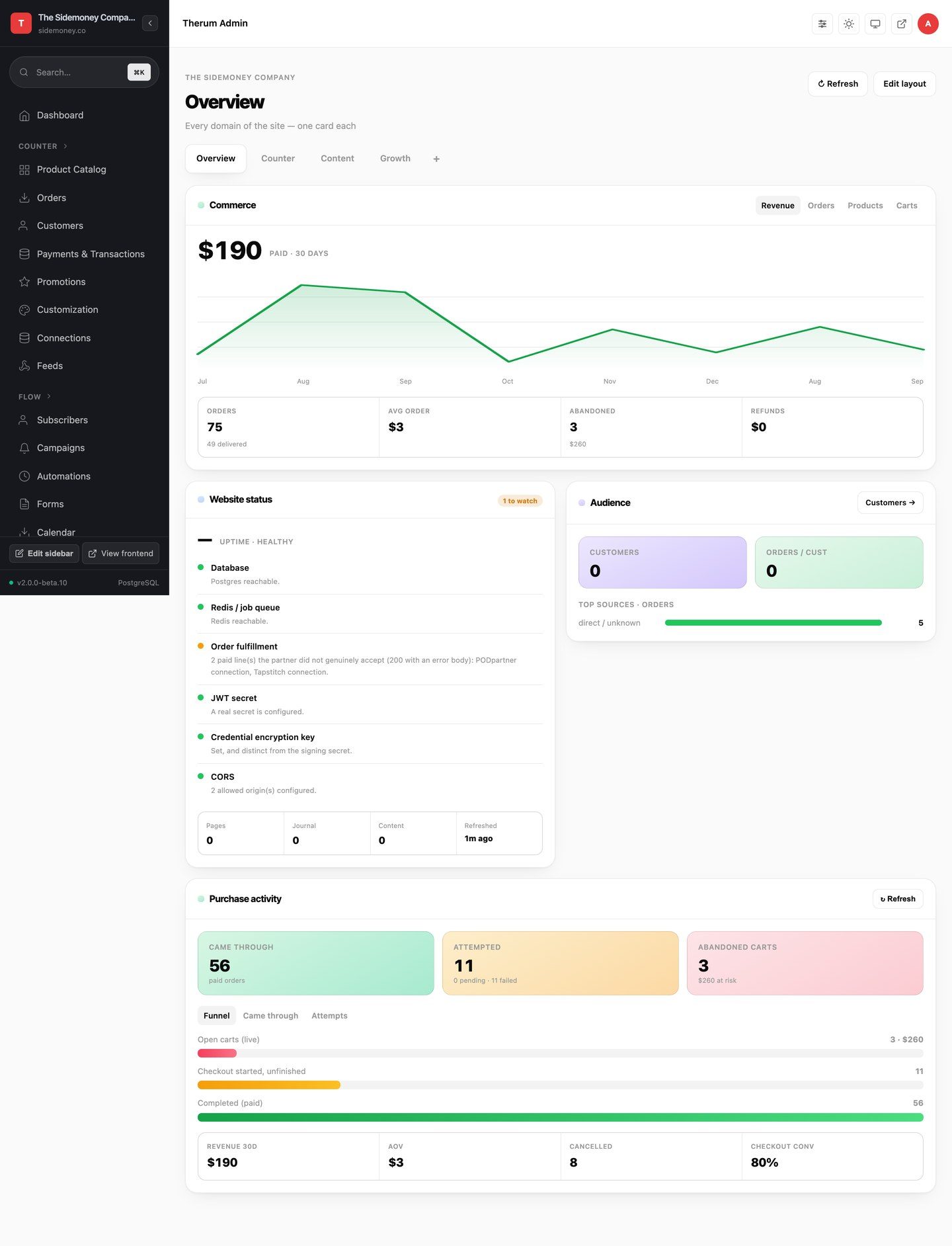Click the green Orders / Cust card

click(839, 562)
